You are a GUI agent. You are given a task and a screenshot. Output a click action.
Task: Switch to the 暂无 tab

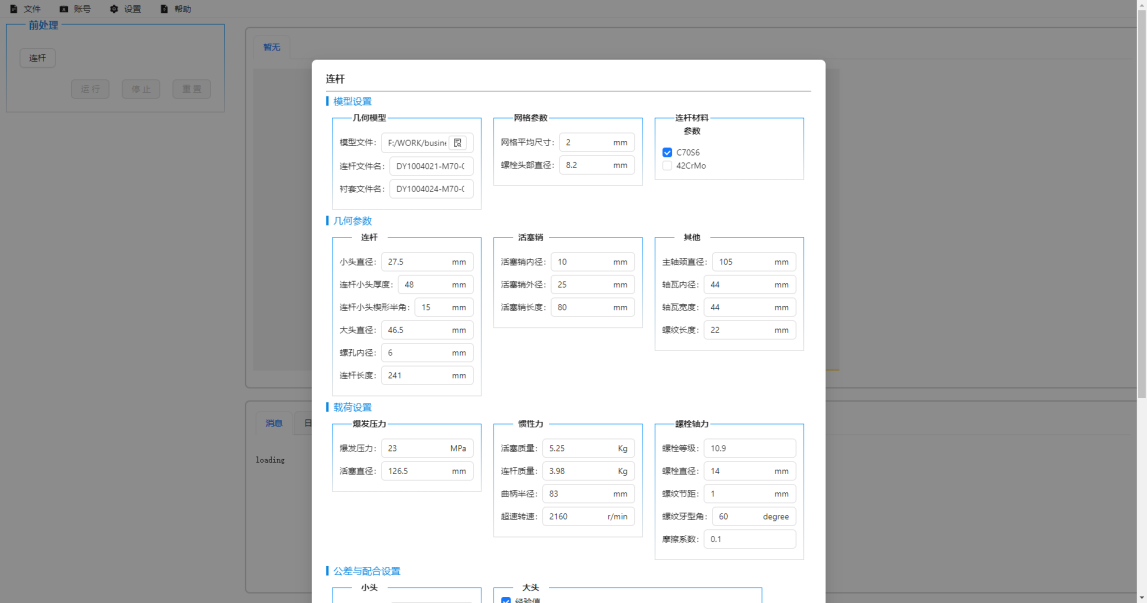click(272, 47)
